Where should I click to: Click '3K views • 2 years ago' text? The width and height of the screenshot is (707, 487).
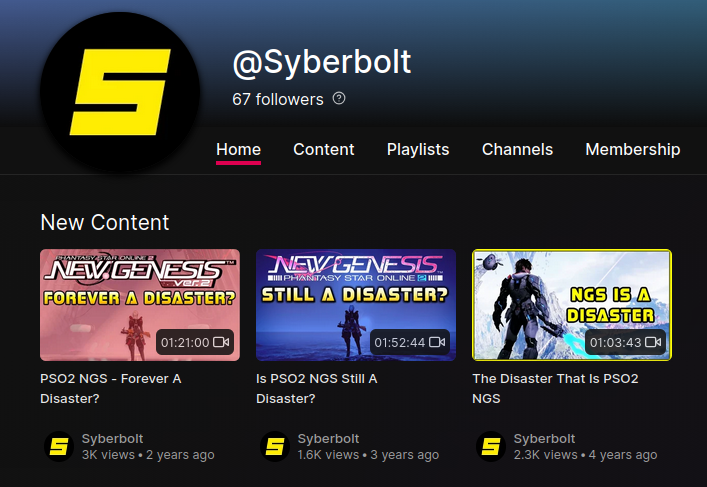tap(148, 455)
